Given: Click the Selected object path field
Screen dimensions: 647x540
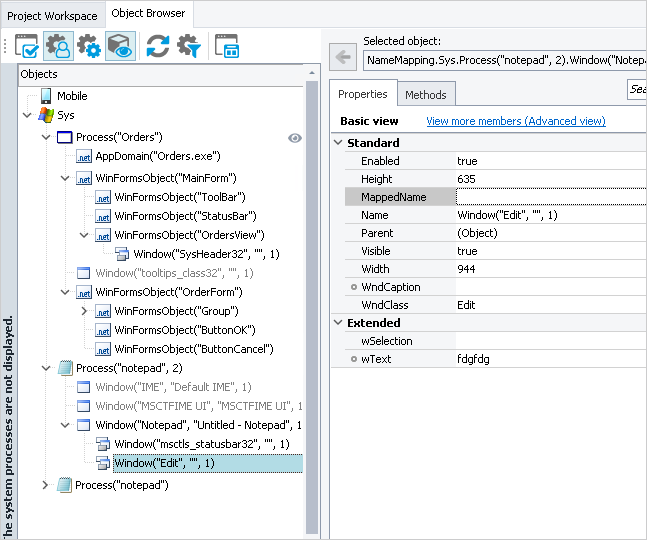Looking at the screenshot, I should click(x=503, y=61).
